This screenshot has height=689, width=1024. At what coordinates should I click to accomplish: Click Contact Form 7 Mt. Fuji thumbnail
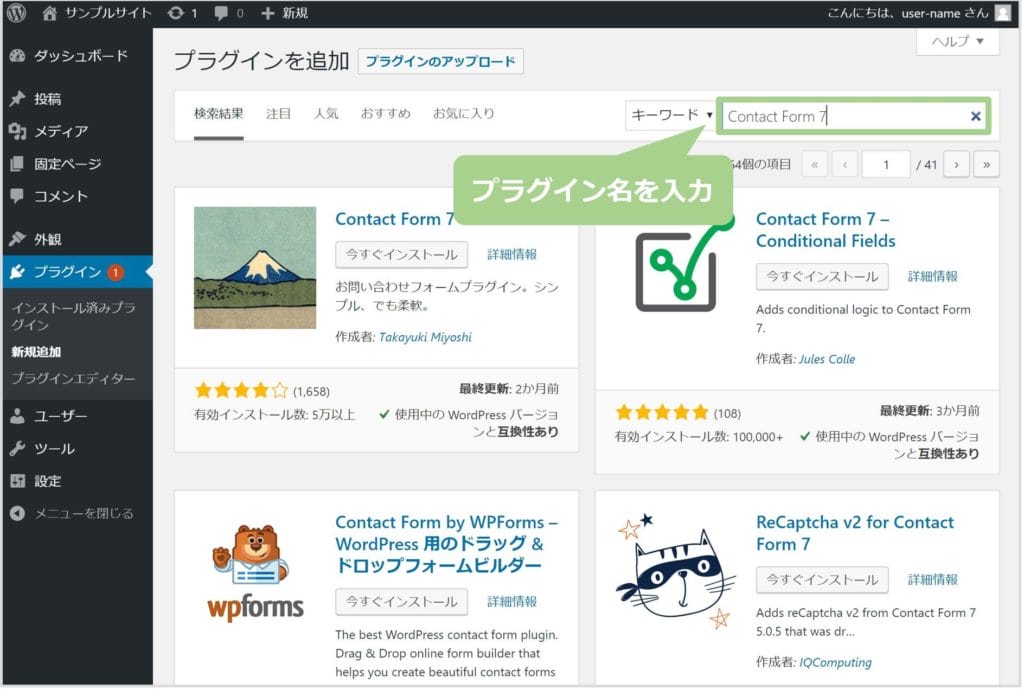pos(255,268)
